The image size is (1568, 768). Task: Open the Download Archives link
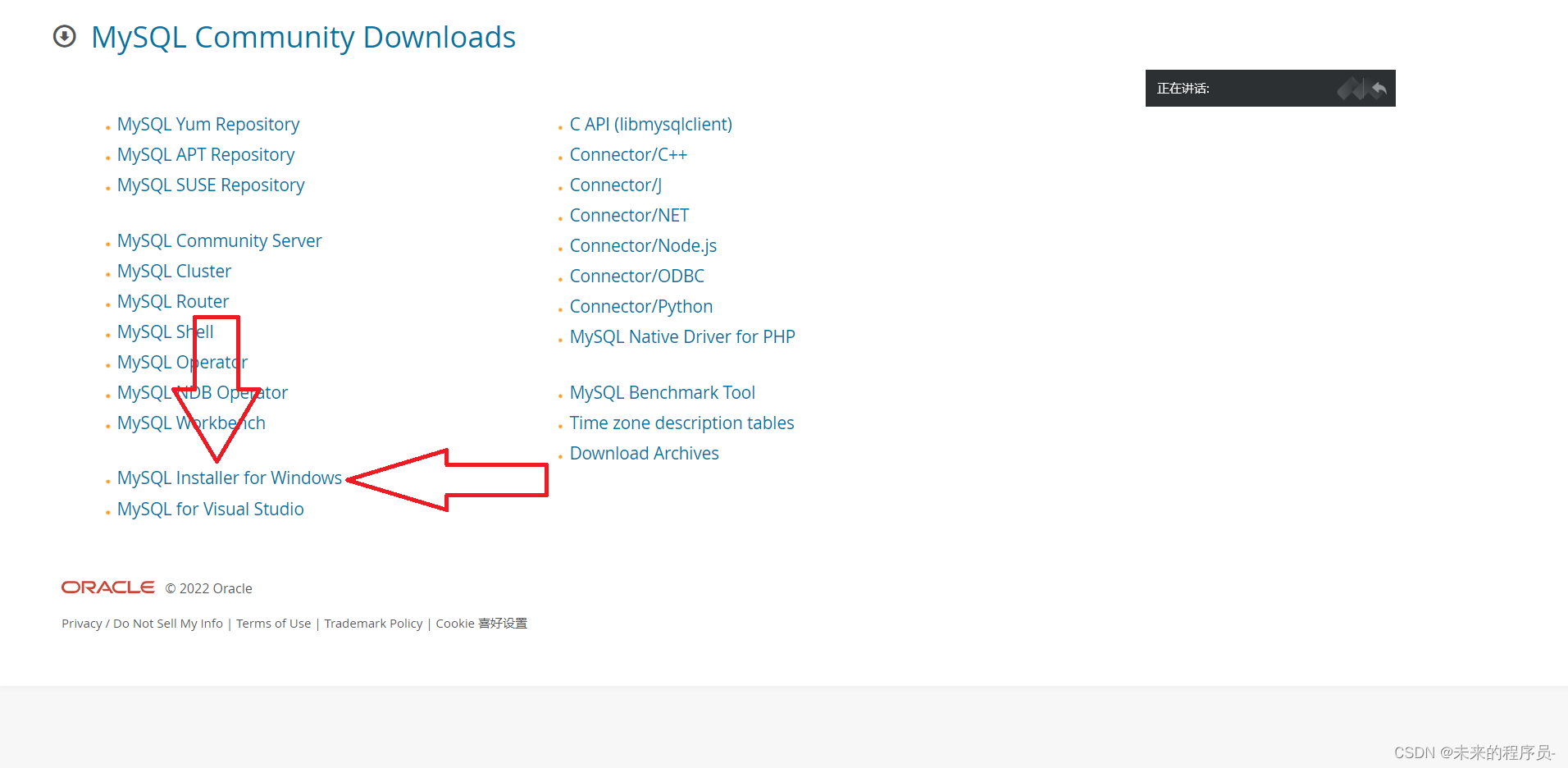click(645, 453)
